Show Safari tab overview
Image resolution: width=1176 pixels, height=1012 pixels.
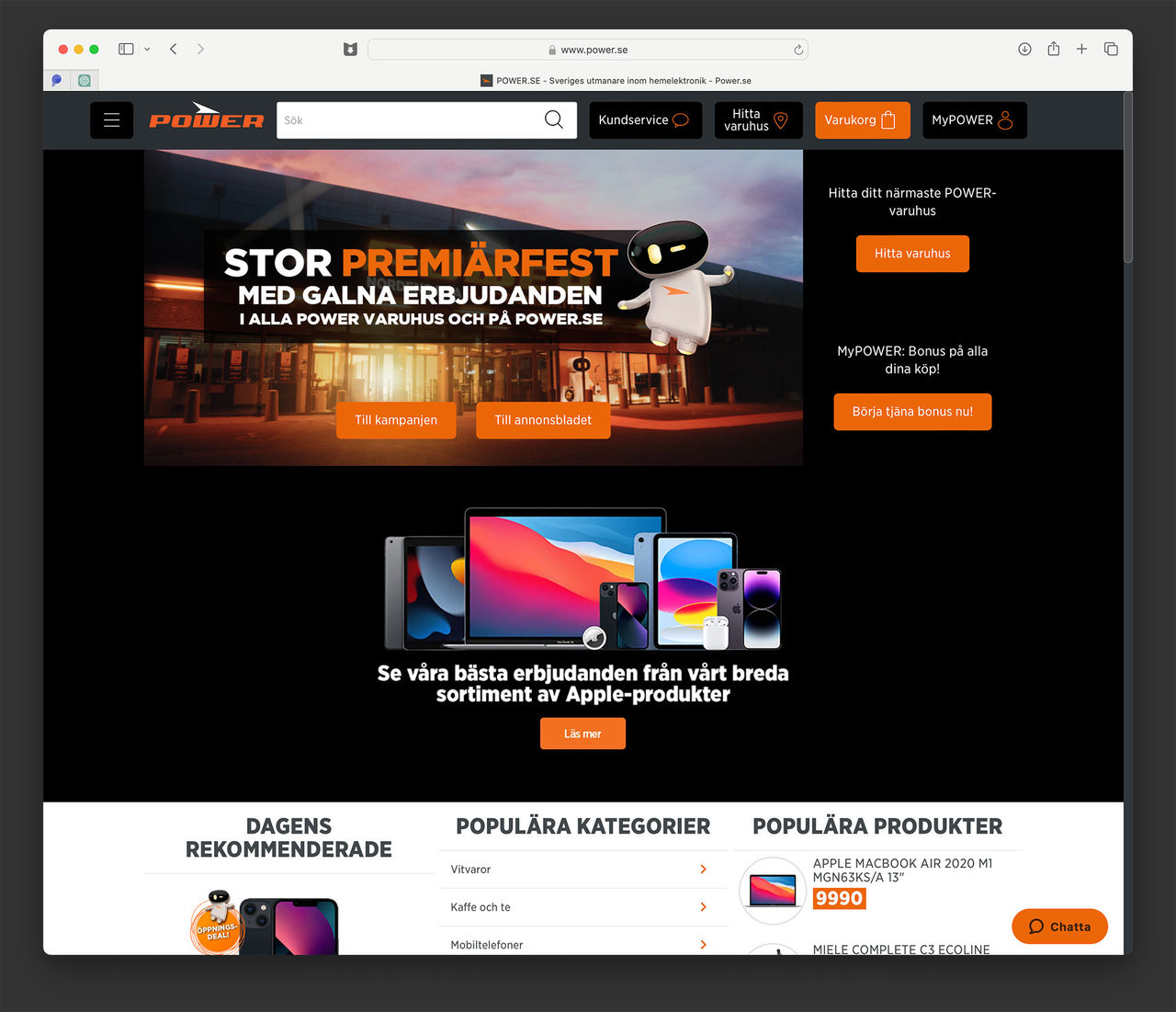pyautogui.click(x=1111, y=49)
